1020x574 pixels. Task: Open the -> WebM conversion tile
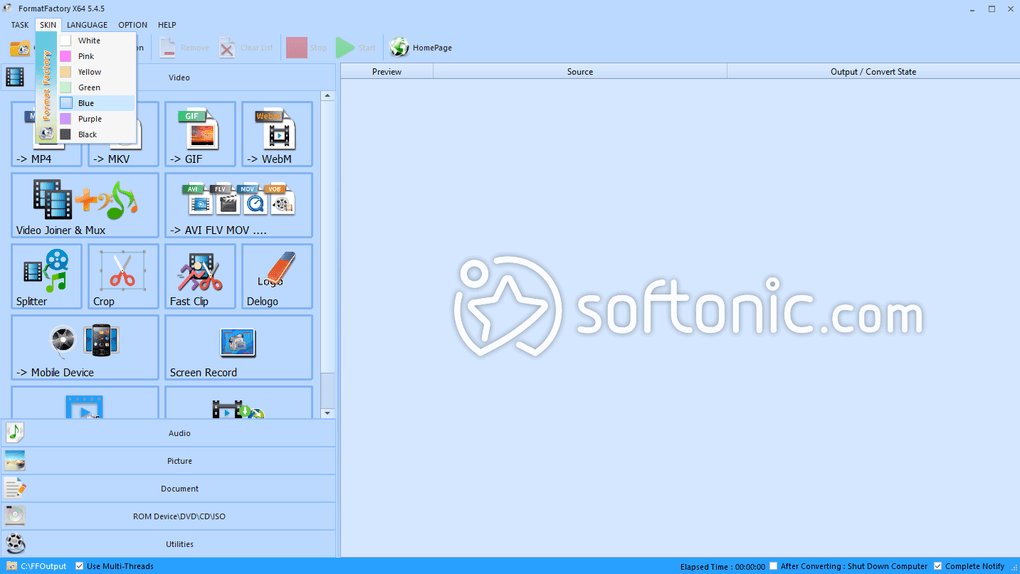276,134
